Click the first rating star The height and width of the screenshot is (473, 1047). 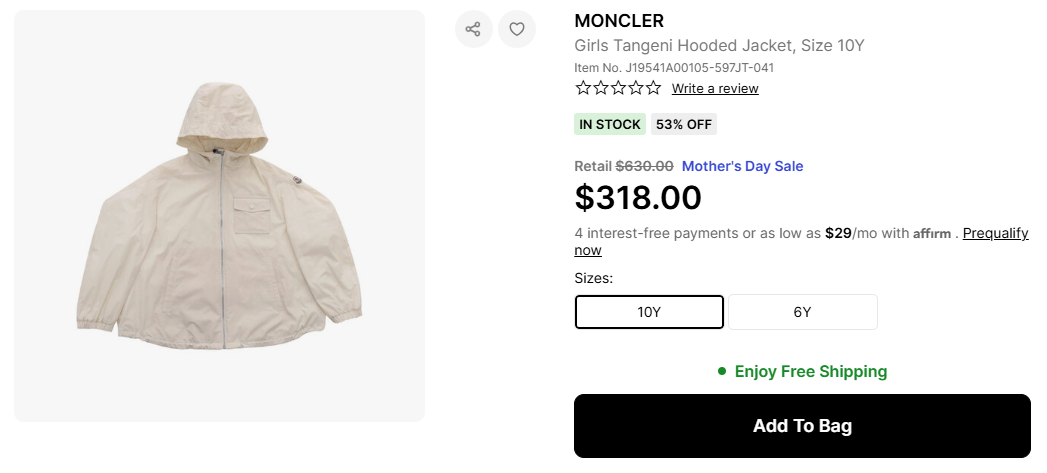[583, 88]
